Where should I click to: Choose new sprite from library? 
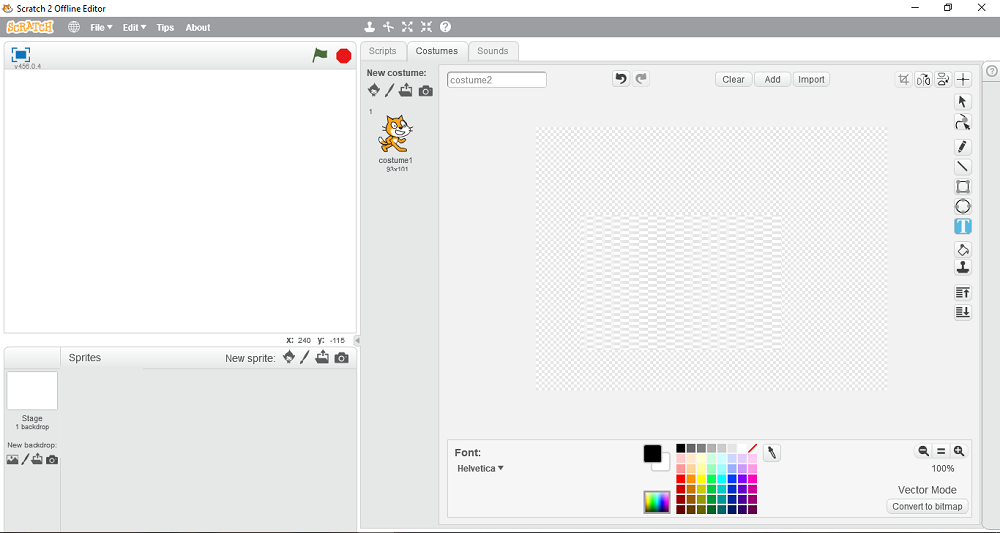pos(289,357)
